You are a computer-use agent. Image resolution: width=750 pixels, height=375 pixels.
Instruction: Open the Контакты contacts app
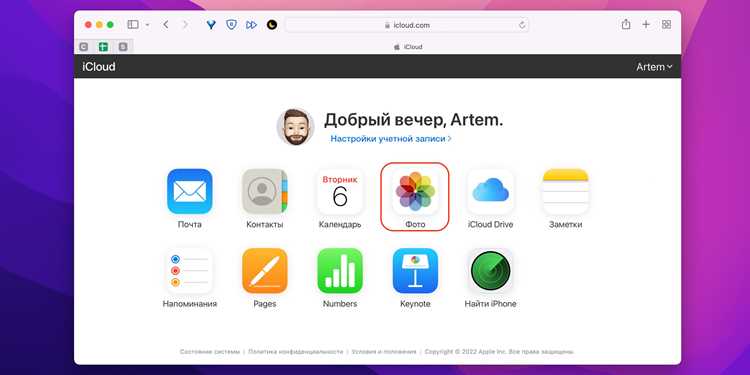(x=265, y=191)
